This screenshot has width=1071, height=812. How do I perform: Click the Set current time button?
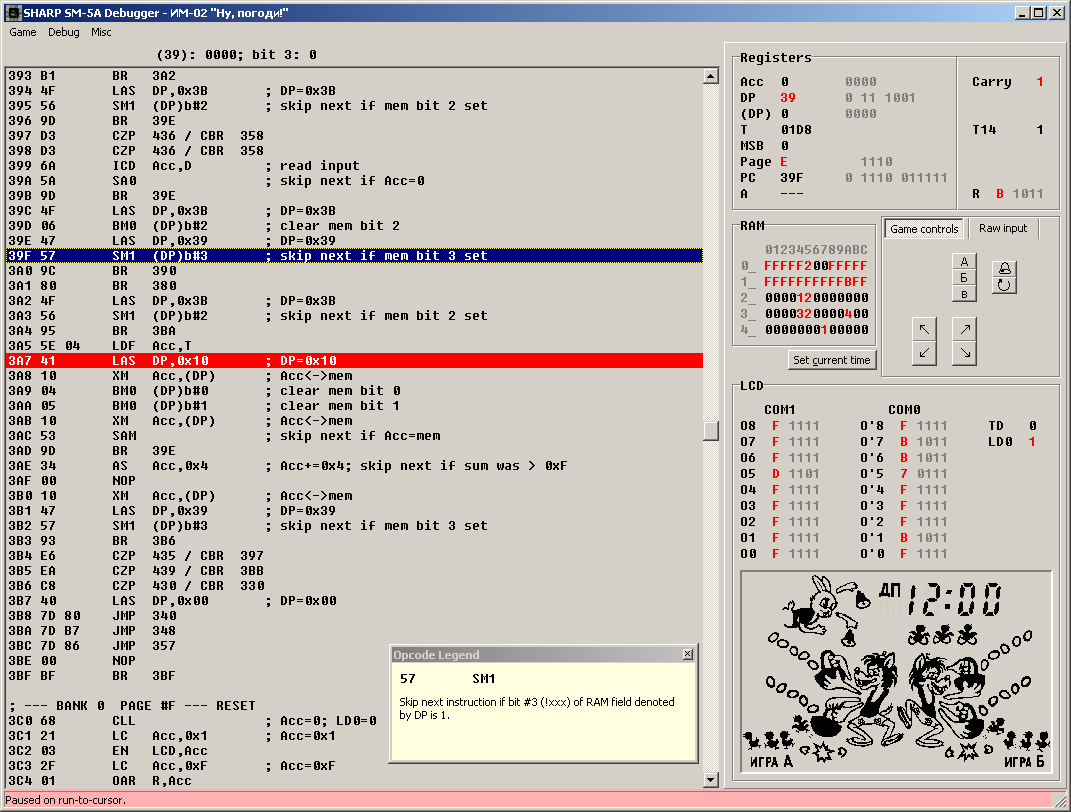point(831,360)
